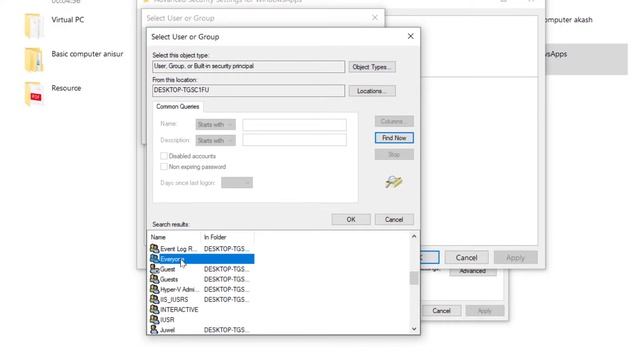This screenshot has height=360, width=640.
Task: Close the front Select User or Group dialog
Action: 411,36
